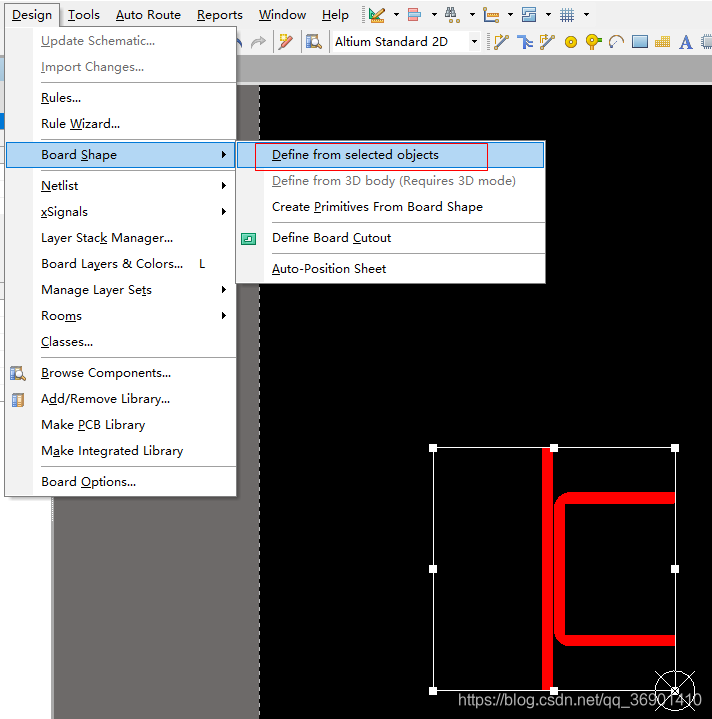Viewport: 712px width, 719px height.
Task: Select Define Board Cutout option
Action: pos(331,238)
